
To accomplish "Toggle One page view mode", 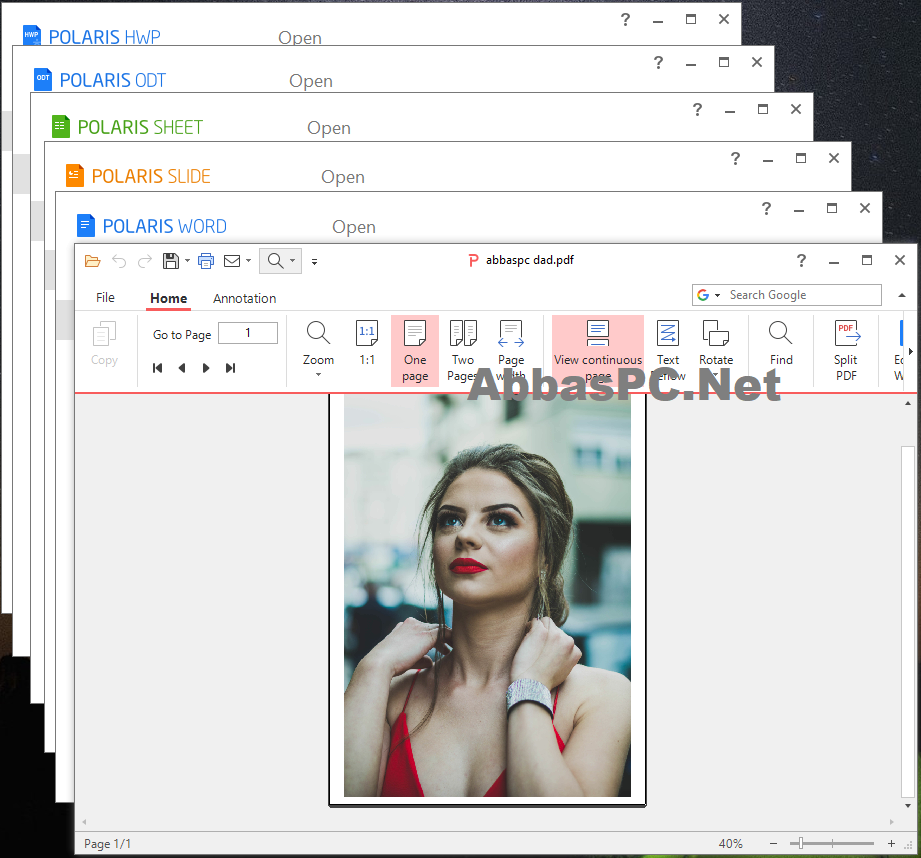I will coord(415,351).
